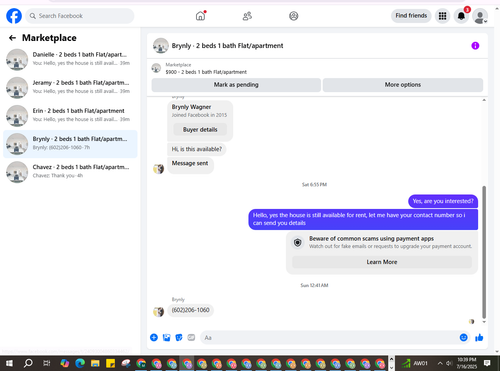
Task: Open the Erin conversation
Action: 70,115
